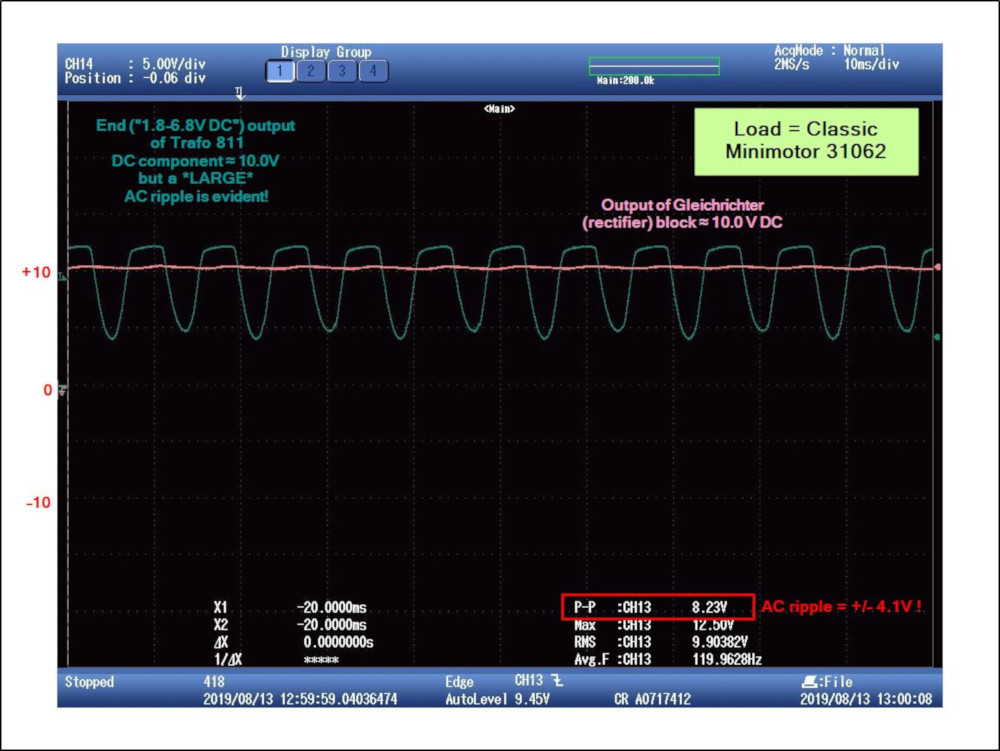Viewport: 1000px width, 751px height.
Task: Click the 10ms/div time base setting
Action: (870, 64)
